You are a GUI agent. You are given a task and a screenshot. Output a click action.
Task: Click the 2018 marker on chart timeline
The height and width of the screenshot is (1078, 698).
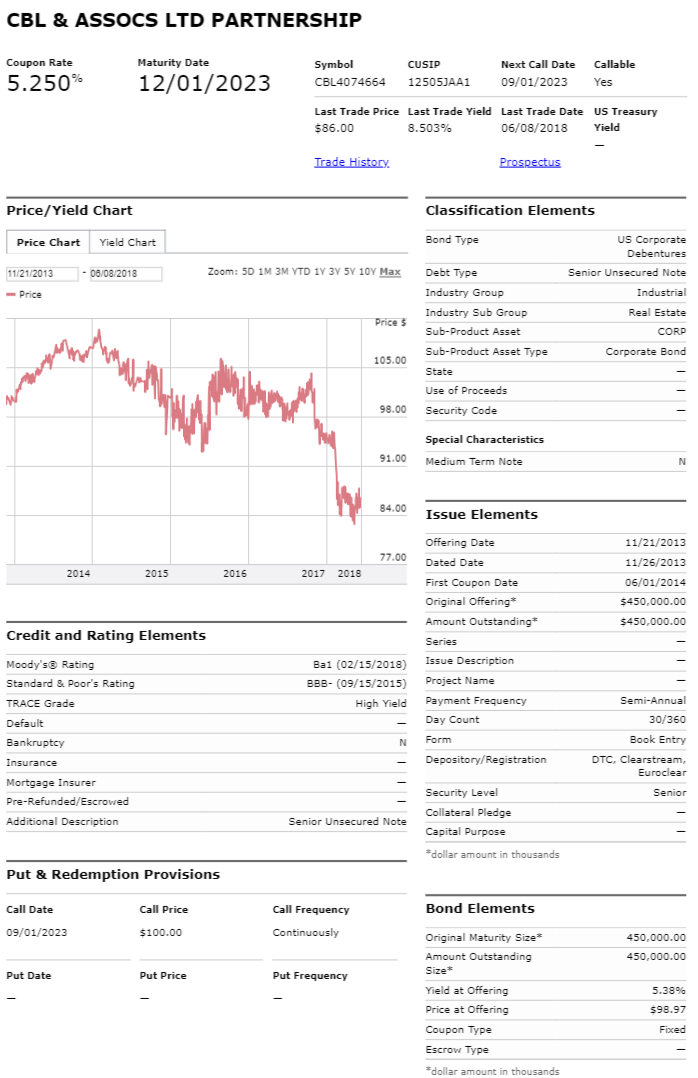click(x=349, y=573)
